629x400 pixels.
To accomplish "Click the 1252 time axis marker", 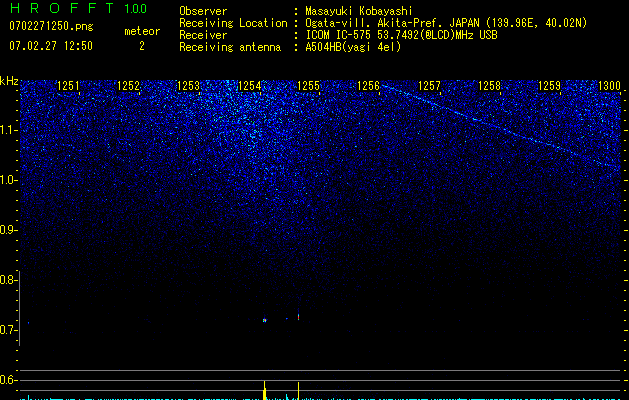I will coord(128,86).
